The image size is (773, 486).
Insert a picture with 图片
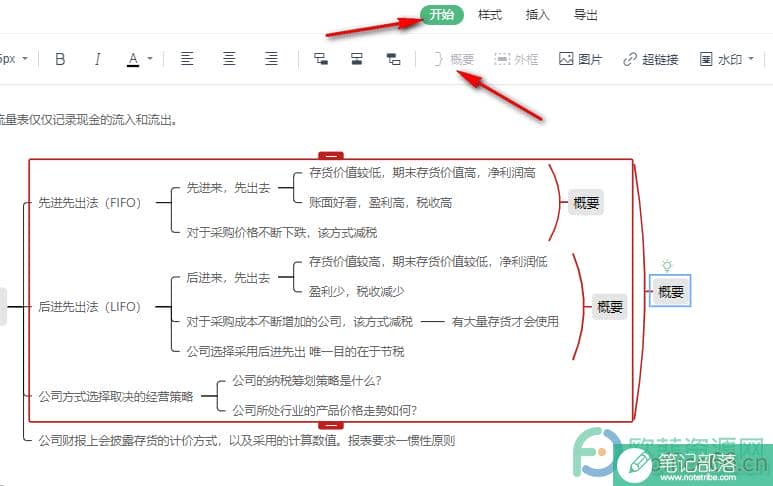pos(580,59)
